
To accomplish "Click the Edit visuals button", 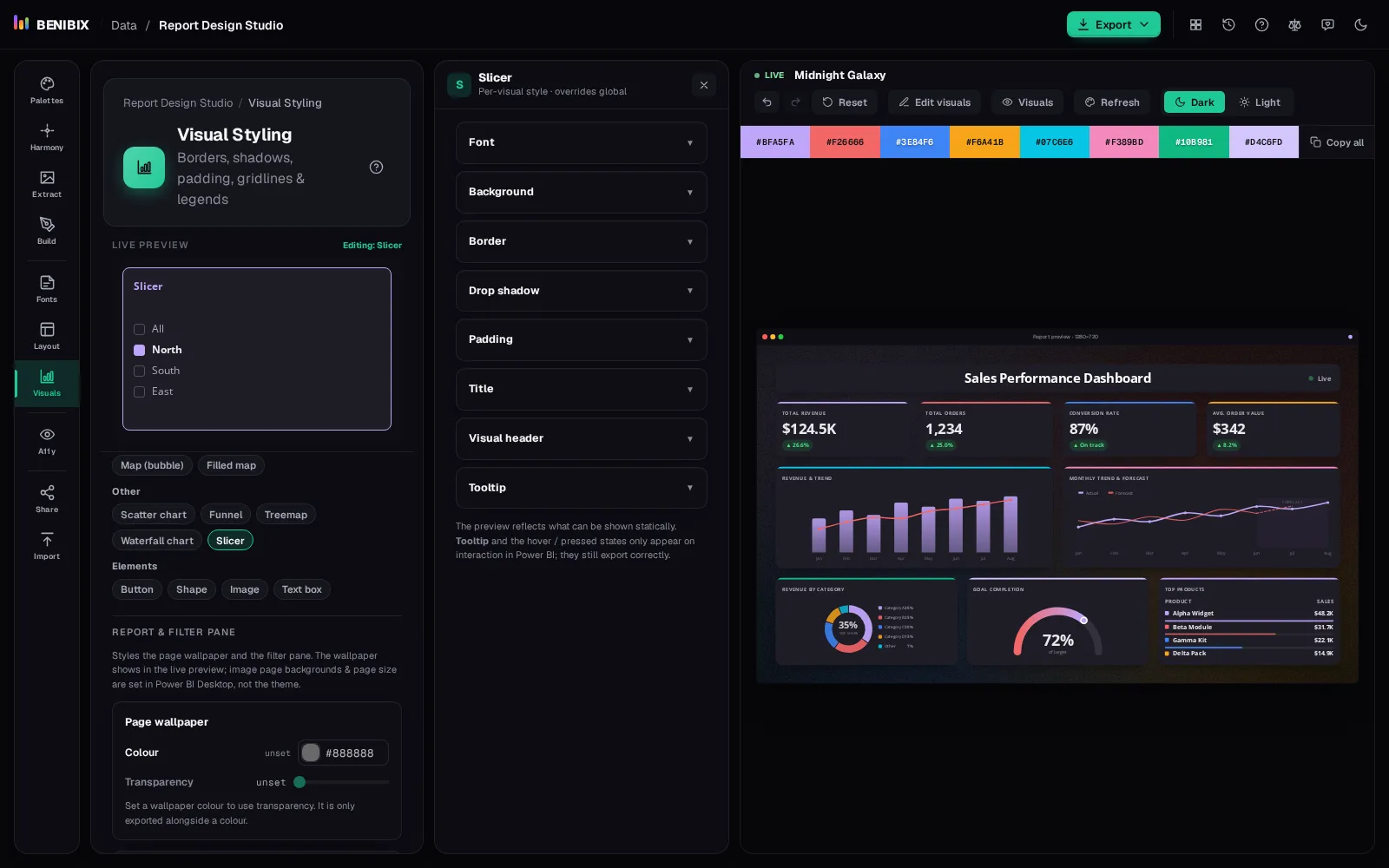I will click(x=934, y=102).
